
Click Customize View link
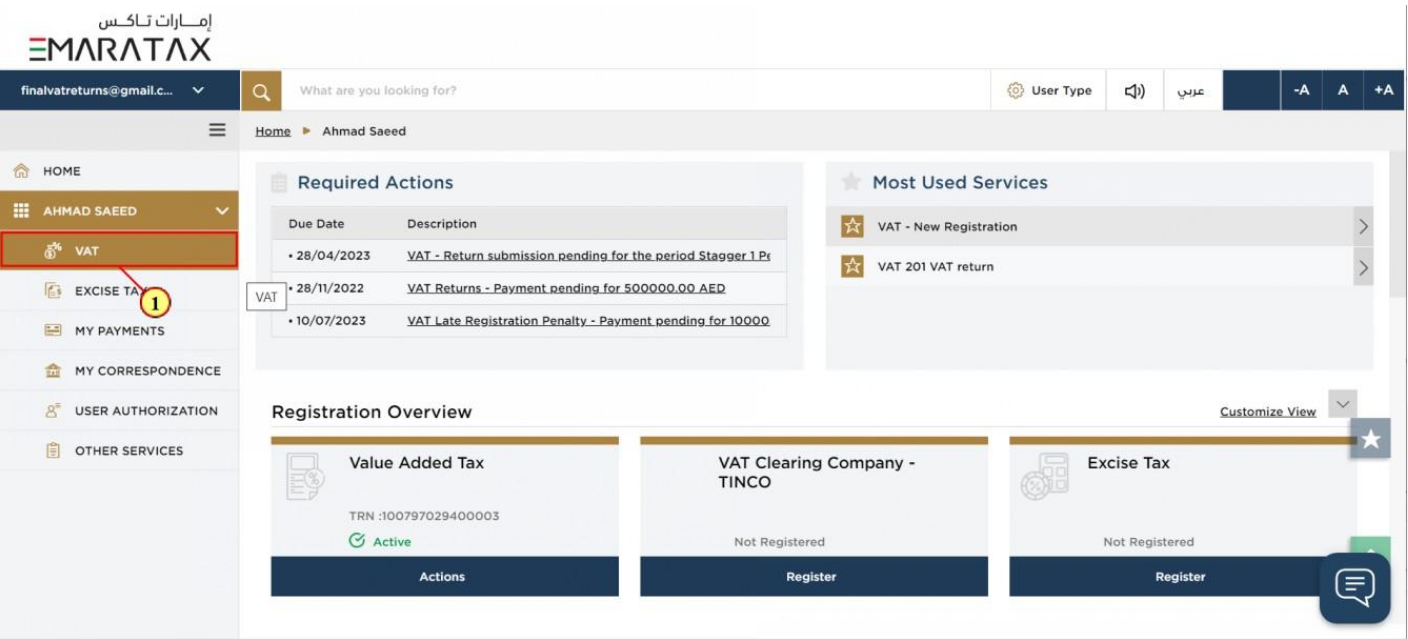click(x=1268, y=412)
